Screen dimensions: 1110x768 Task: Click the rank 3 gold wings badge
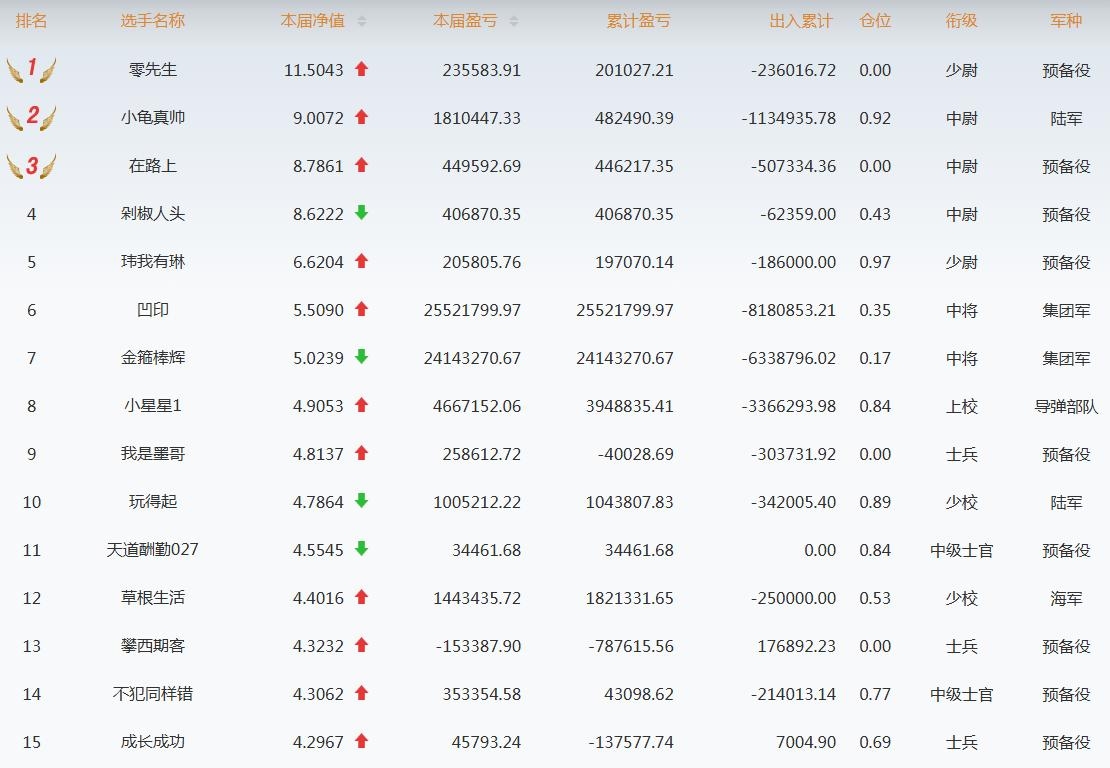pyautogui.click(x=31, y=165)
